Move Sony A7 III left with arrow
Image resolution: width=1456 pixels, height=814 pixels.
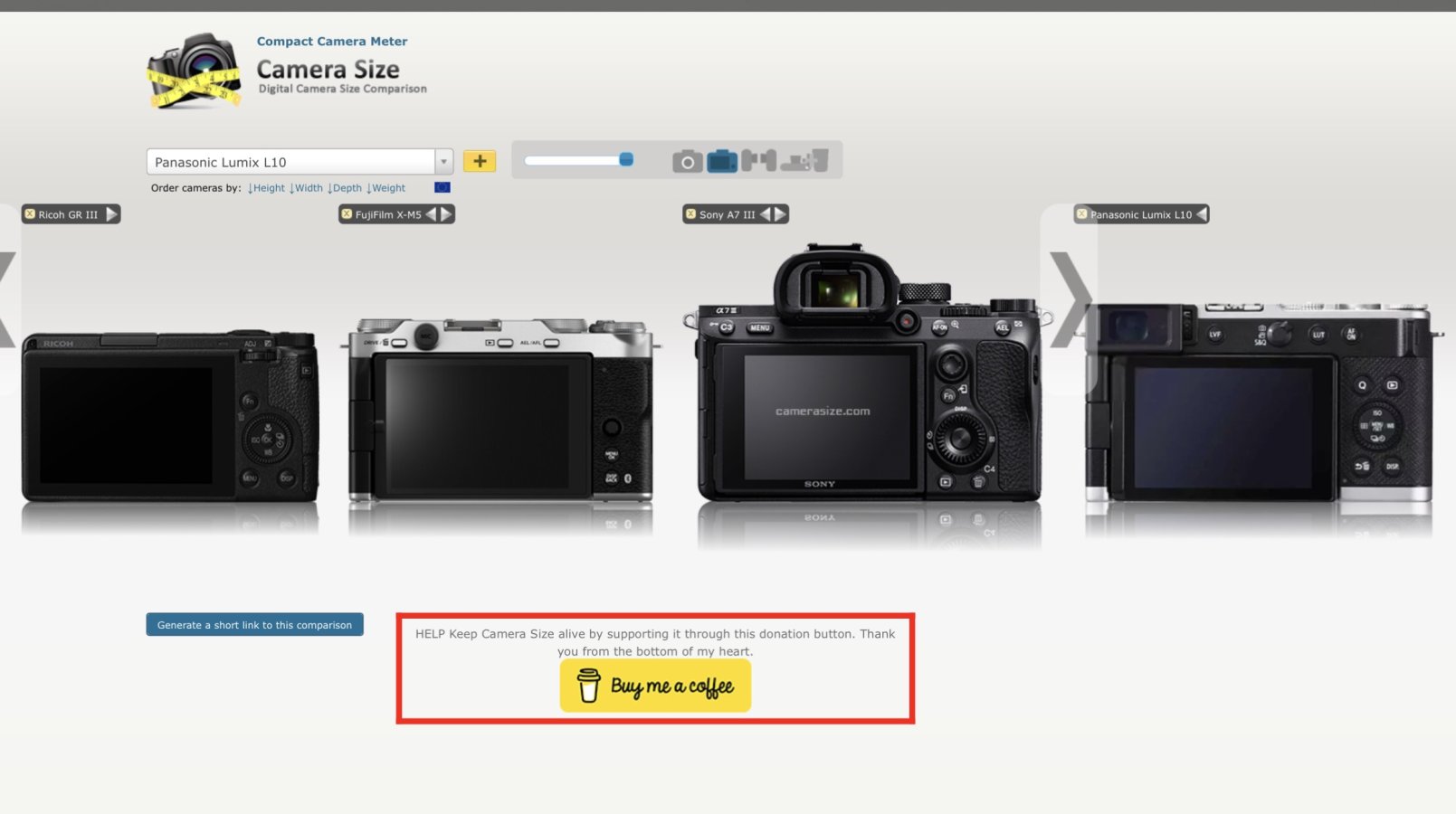click(766, 214)
